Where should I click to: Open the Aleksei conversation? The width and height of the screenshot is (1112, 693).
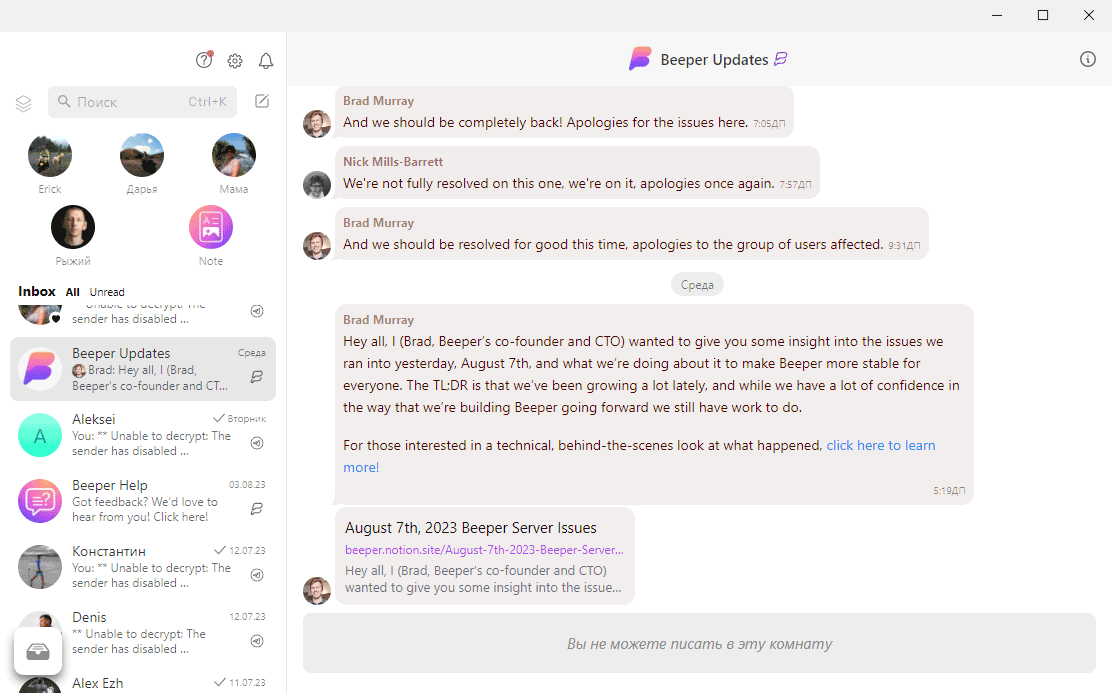pyautogui.click(x=143, y=435)
